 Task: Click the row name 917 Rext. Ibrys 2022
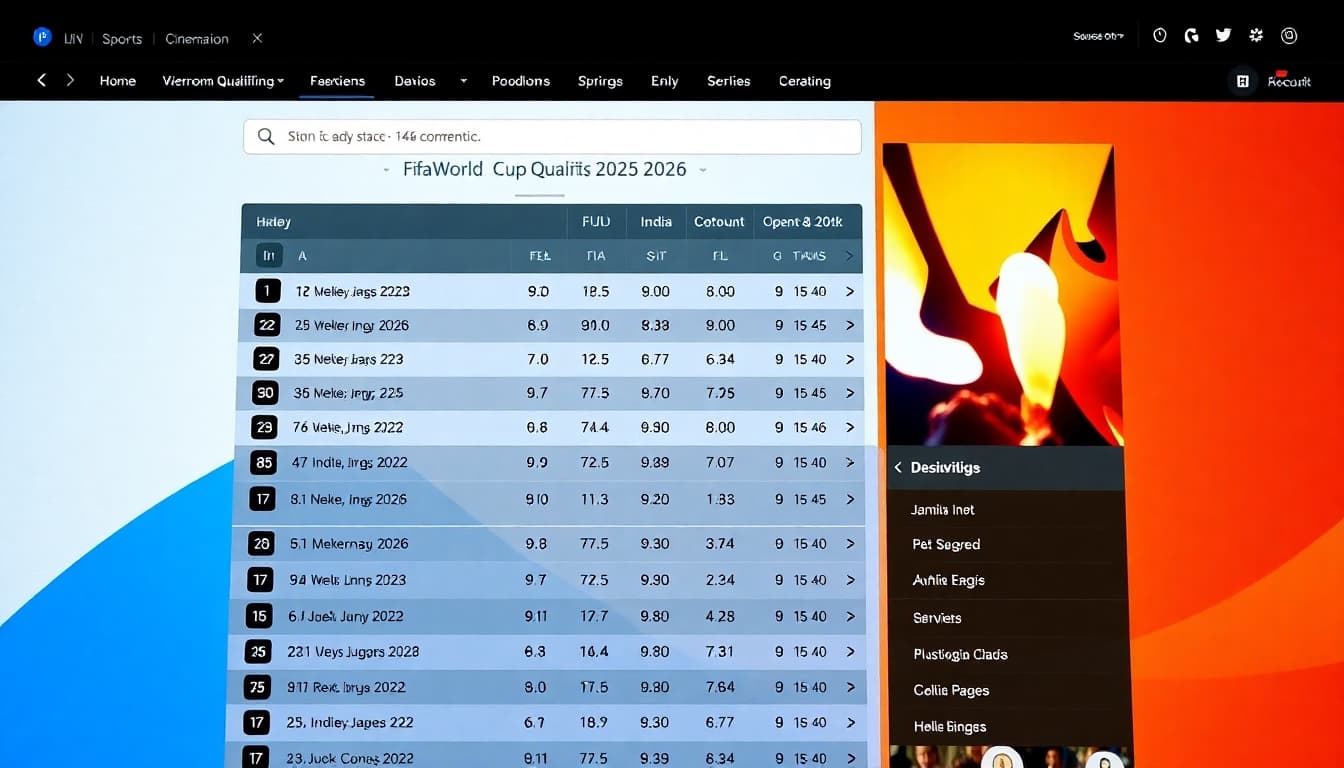[346, 688]
